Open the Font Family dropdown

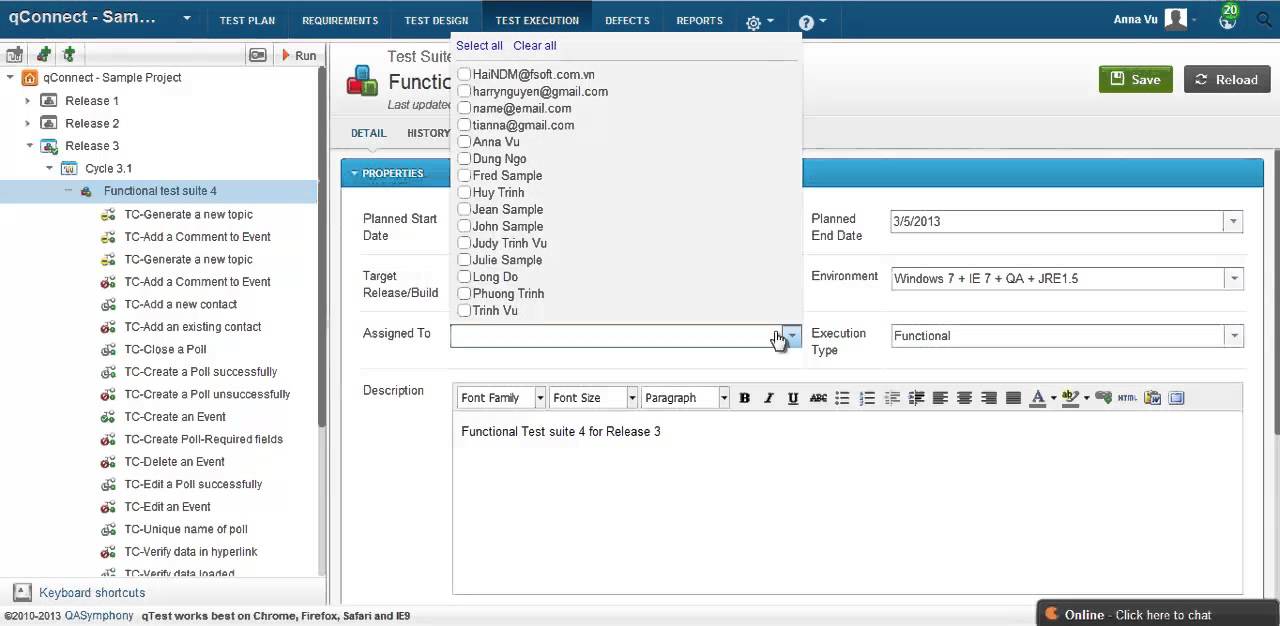[x=540, y=398]
